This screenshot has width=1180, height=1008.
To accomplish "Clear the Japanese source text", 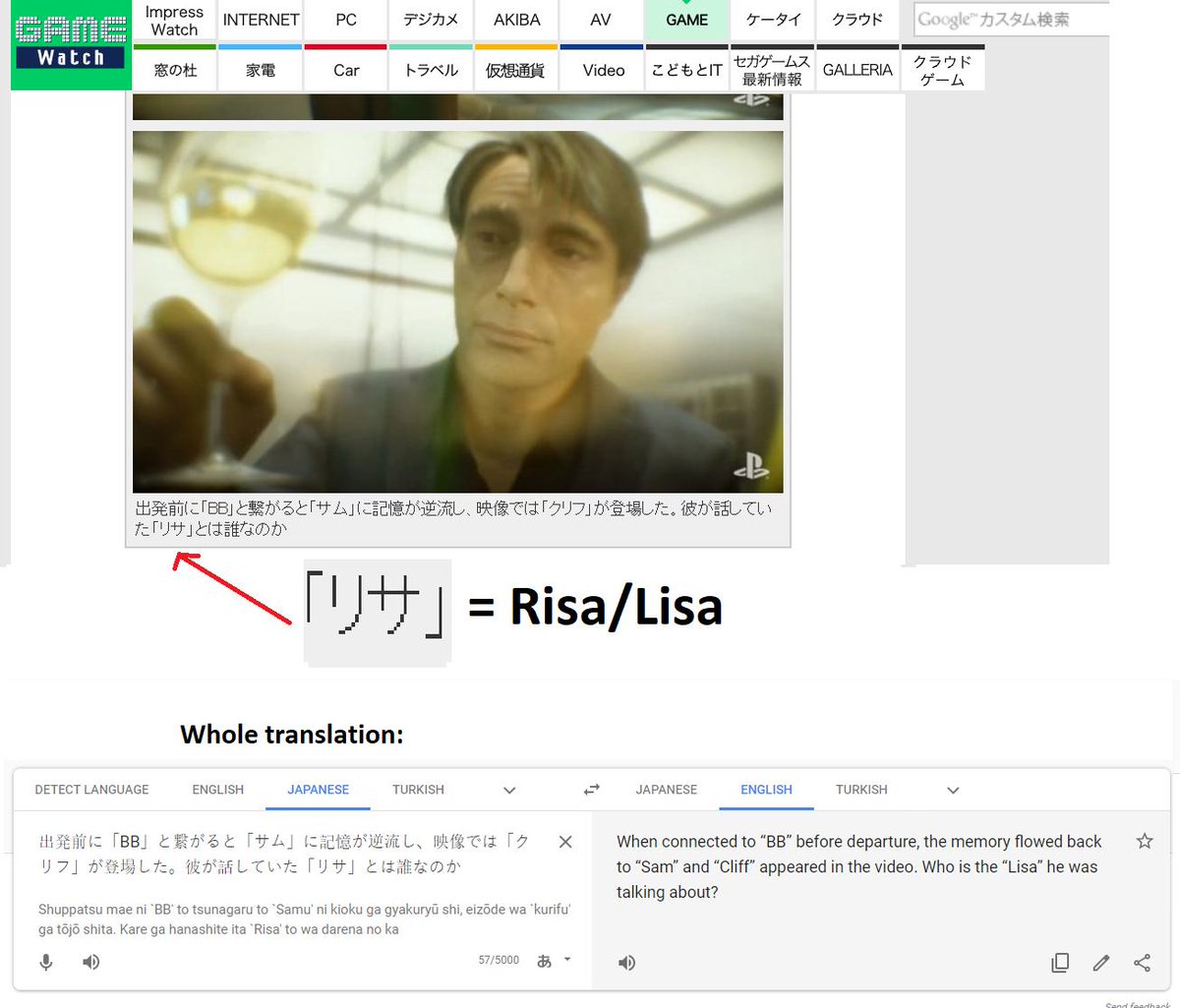I will (x=565, y=842).
